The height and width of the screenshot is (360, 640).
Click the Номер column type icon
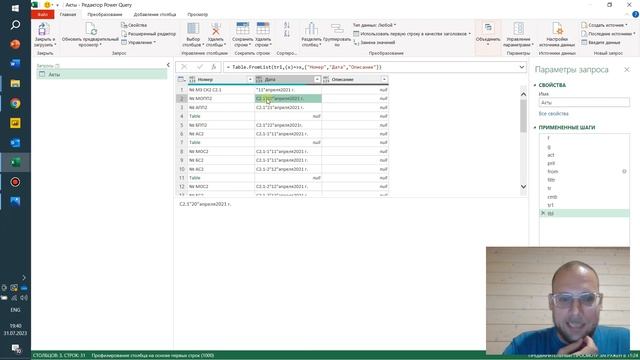pyautogui.click(x=192, y=80)
